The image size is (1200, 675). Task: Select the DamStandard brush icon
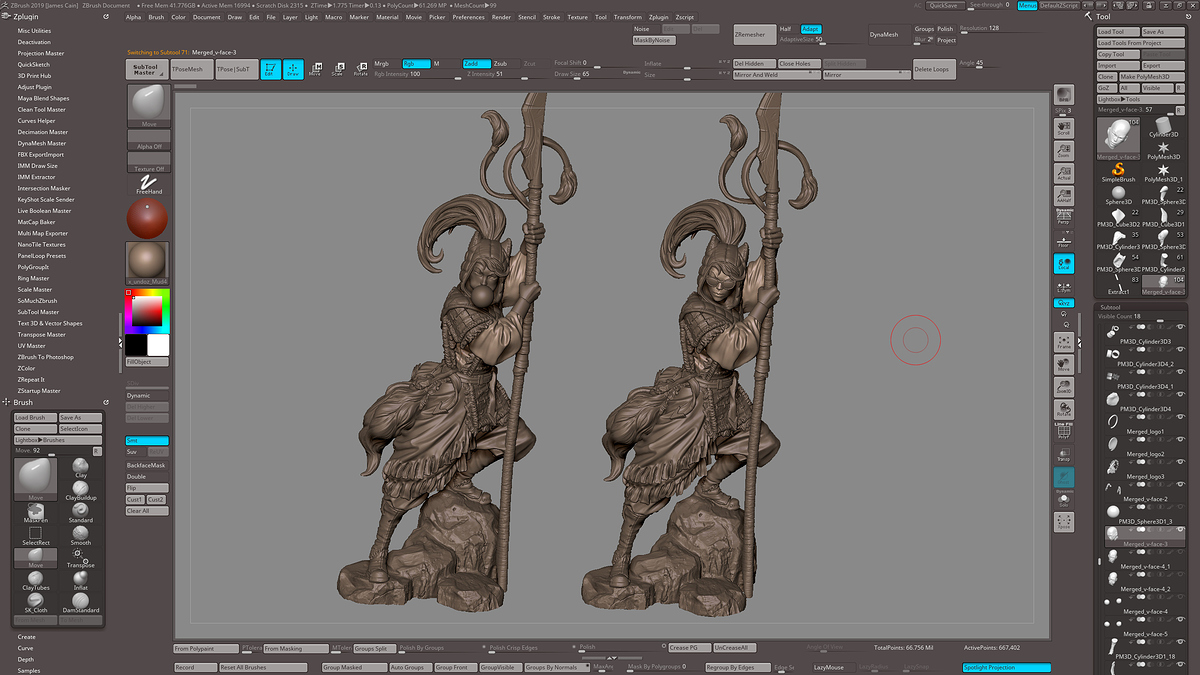point(81,603)
